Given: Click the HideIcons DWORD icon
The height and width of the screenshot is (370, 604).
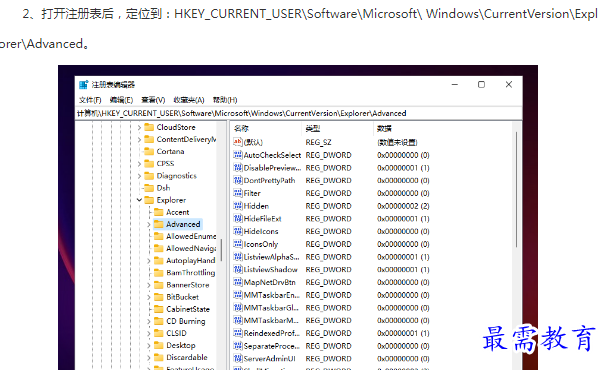Looking at the screenshot, I should (238, 231).
